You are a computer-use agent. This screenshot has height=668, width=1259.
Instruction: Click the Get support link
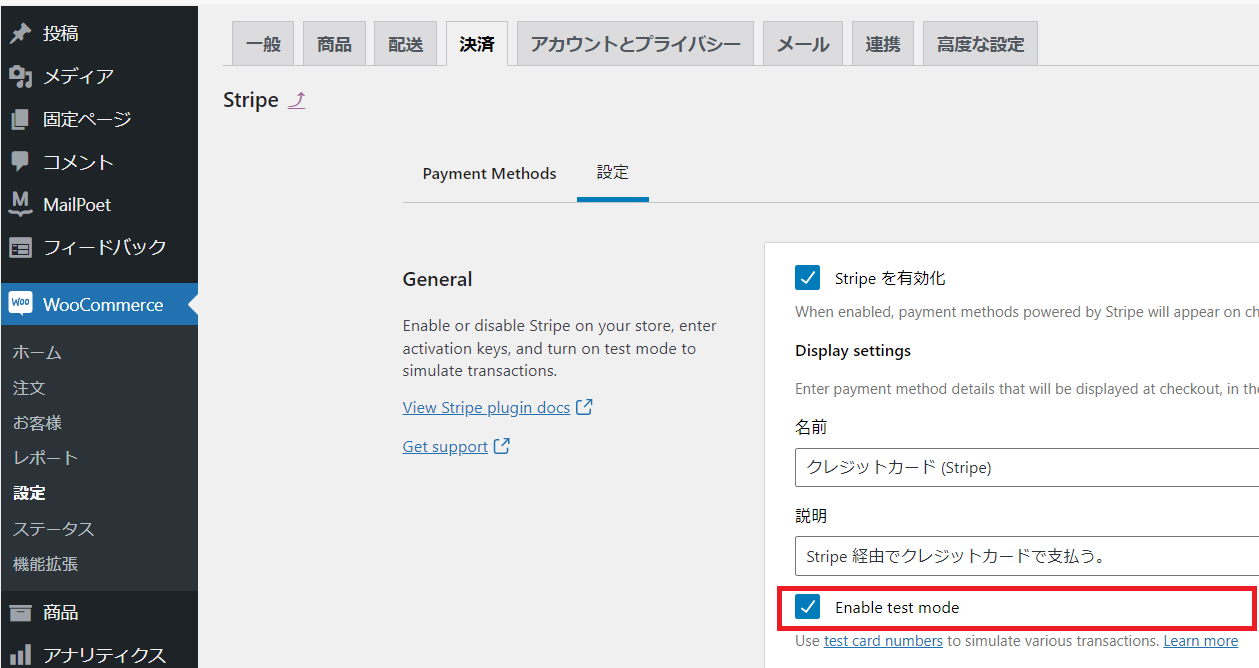445,446
